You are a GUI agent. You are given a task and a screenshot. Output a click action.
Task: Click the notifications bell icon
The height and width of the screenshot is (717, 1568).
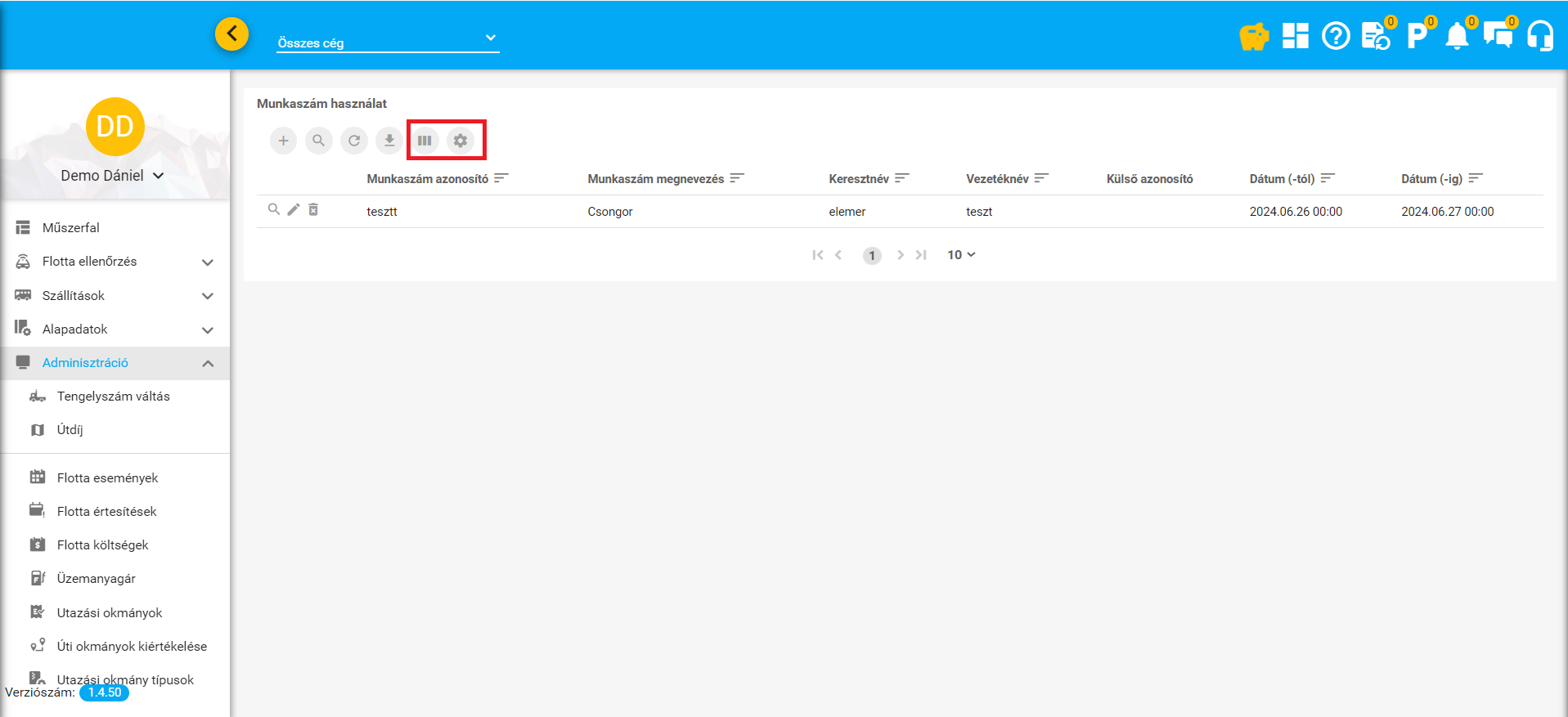click(1457, 37)
